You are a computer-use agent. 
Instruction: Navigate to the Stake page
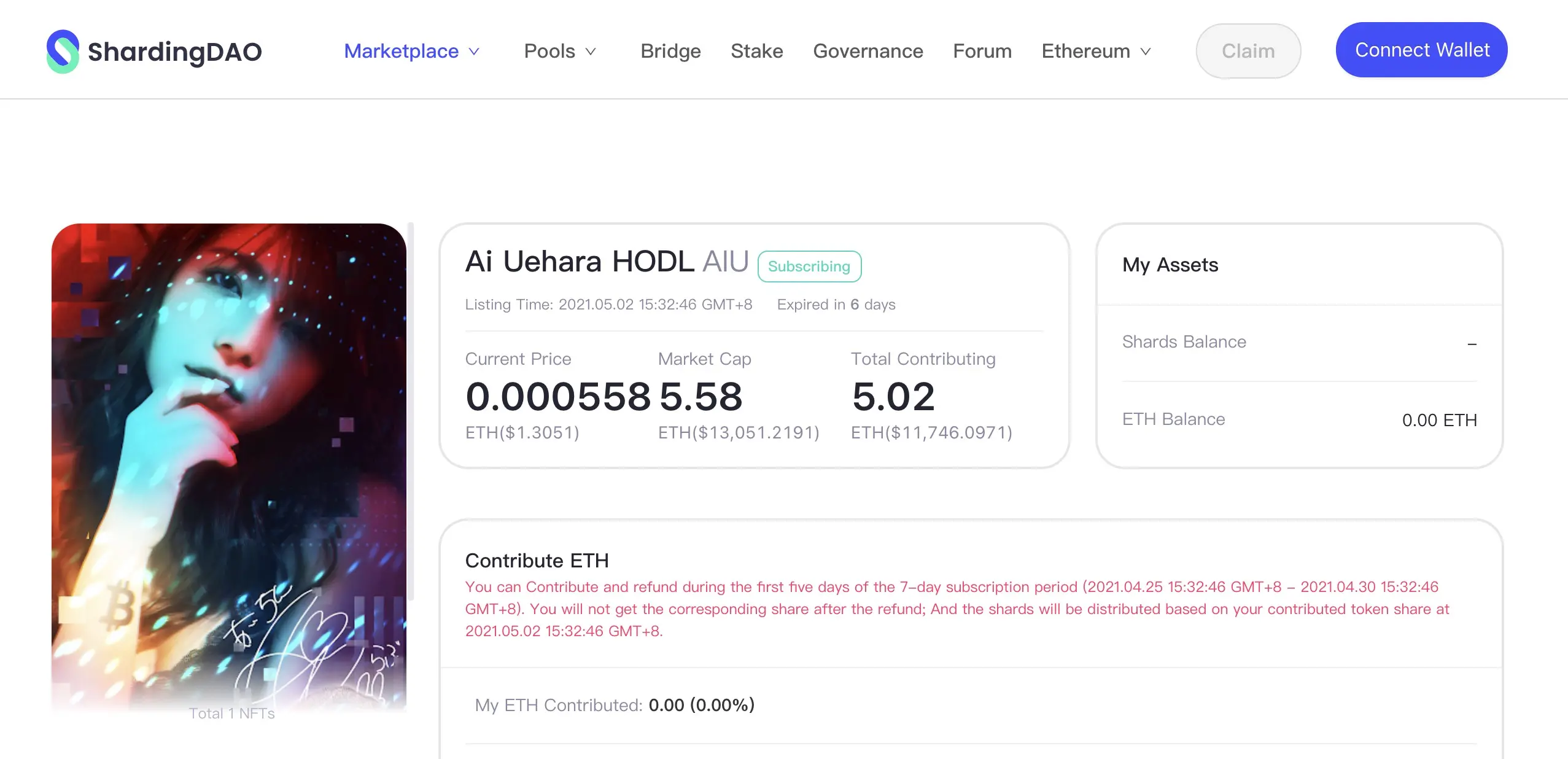pyautogui.click(x=757, y=51)
